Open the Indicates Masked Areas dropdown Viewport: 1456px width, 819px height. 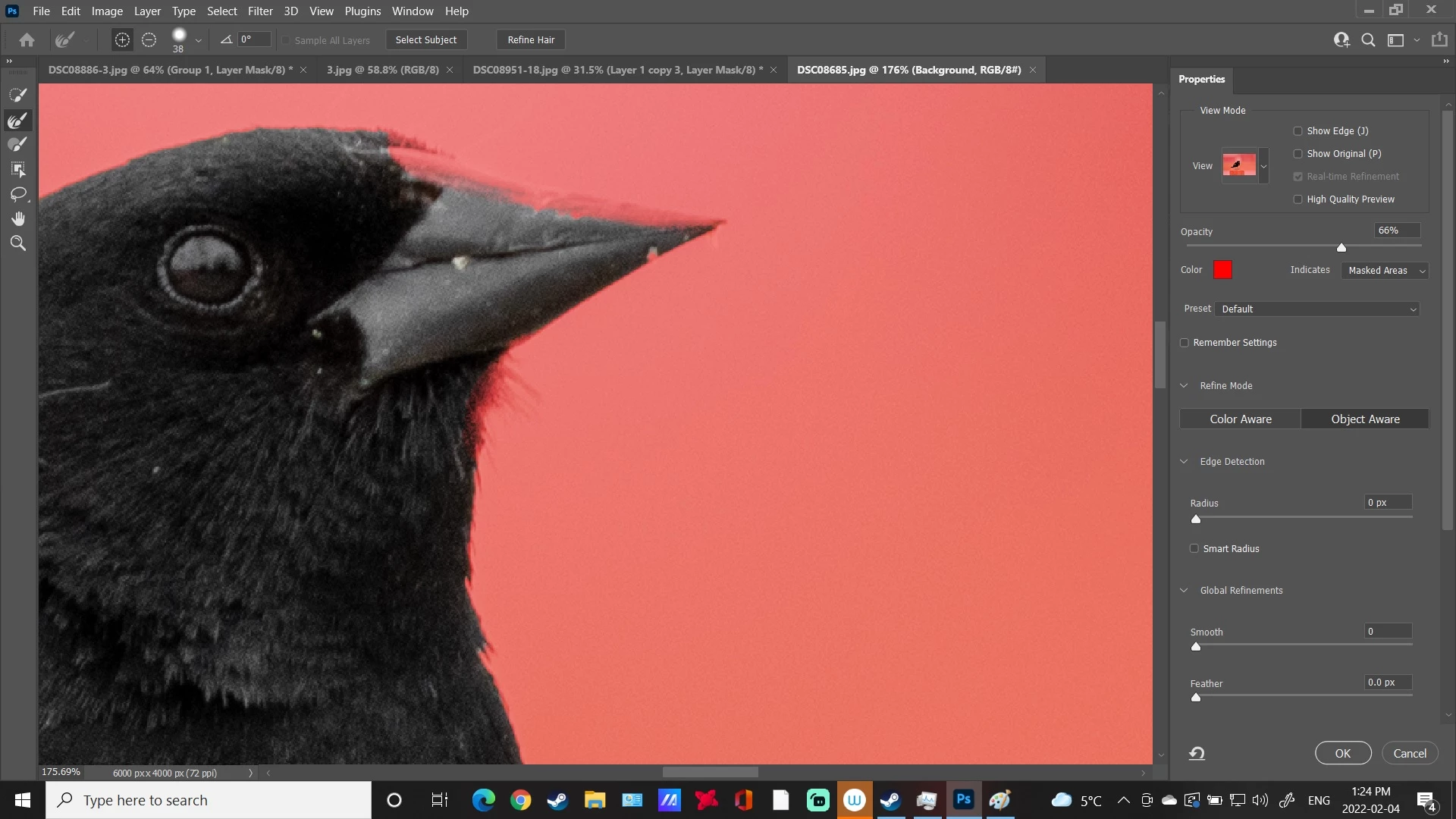pyautogui.click(x=1385, y=271)
